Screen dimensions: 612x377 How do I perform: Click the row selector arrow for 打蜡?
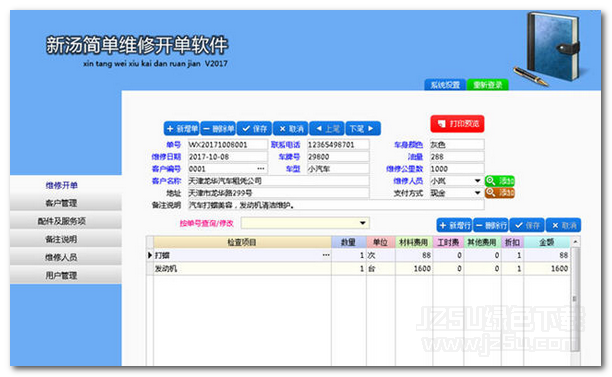click(x=150, y=255)
